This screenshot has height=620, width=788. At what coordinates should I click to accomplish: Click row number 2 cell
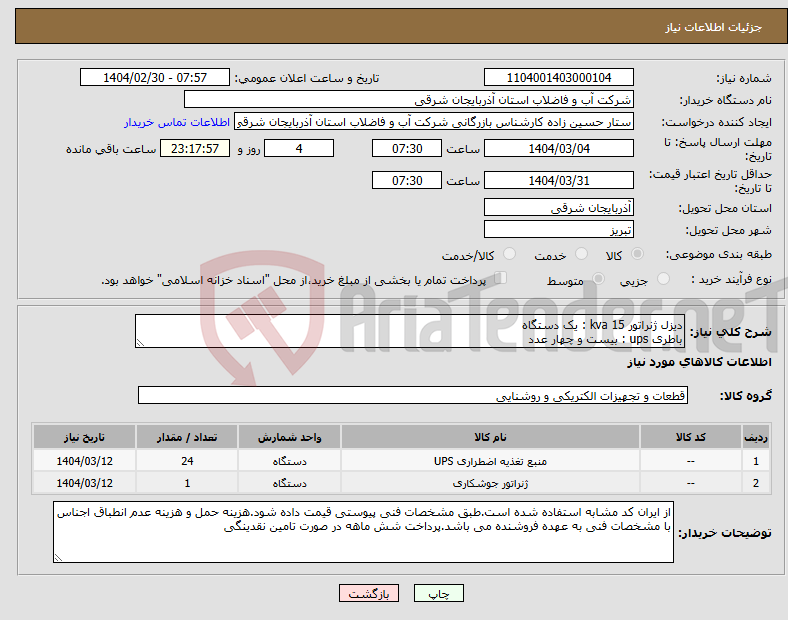[x=756, y=483]
